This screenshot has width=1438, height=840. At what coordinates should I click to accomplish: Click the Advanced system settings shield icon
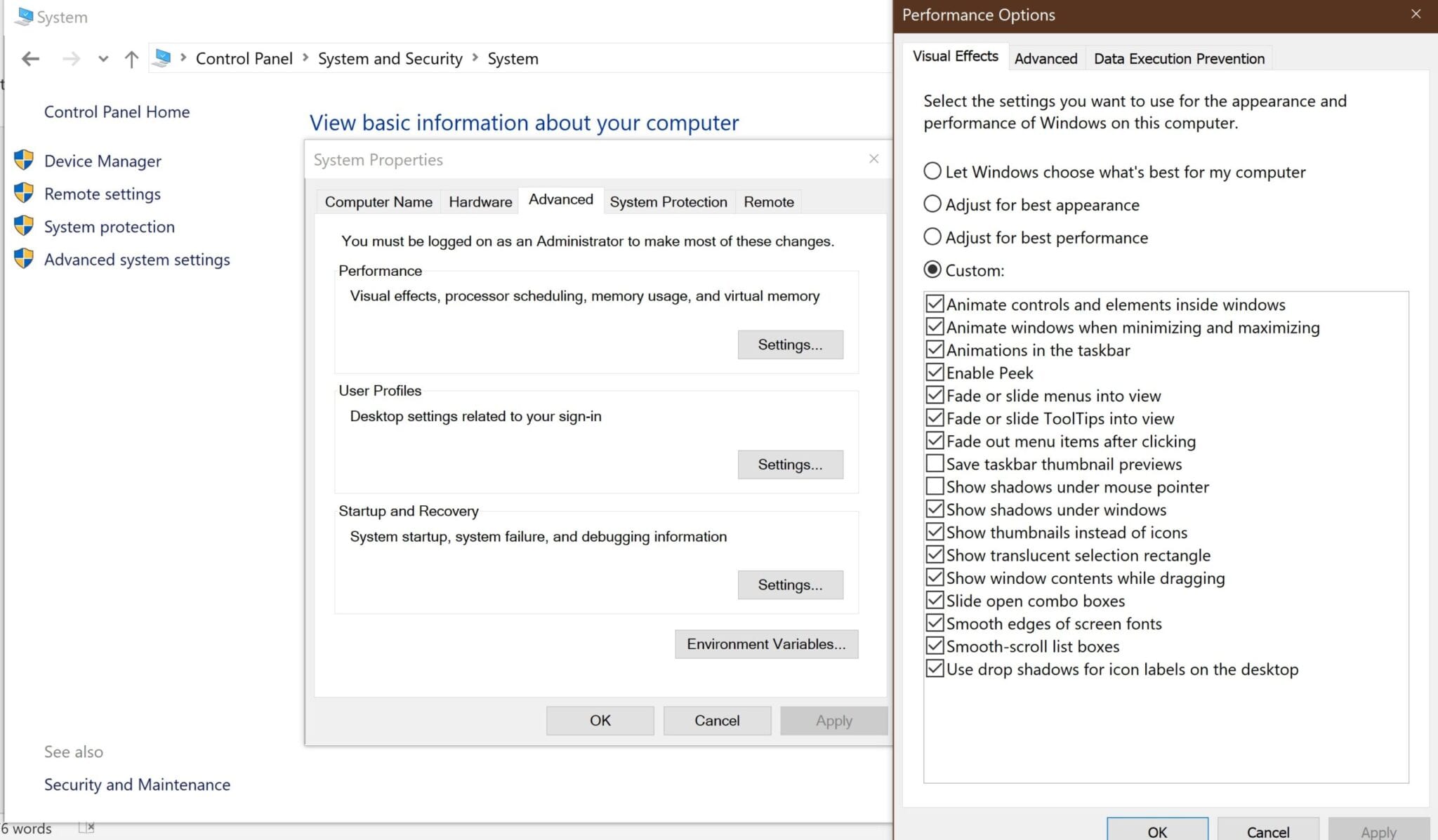tap(24, 259)
